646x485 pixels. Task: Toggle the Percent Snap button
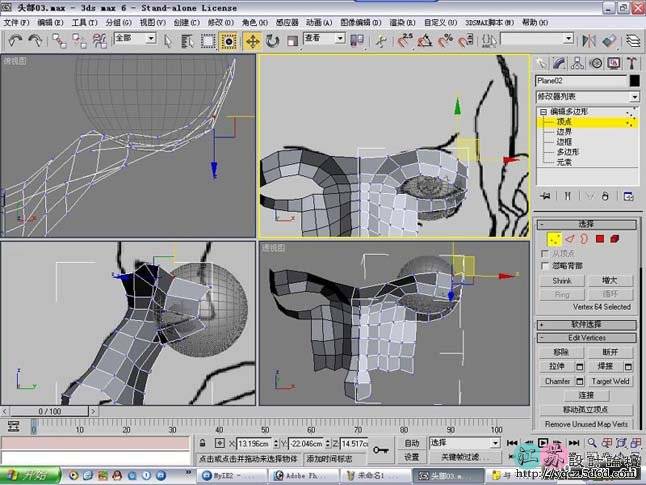[x=445, y=40]
